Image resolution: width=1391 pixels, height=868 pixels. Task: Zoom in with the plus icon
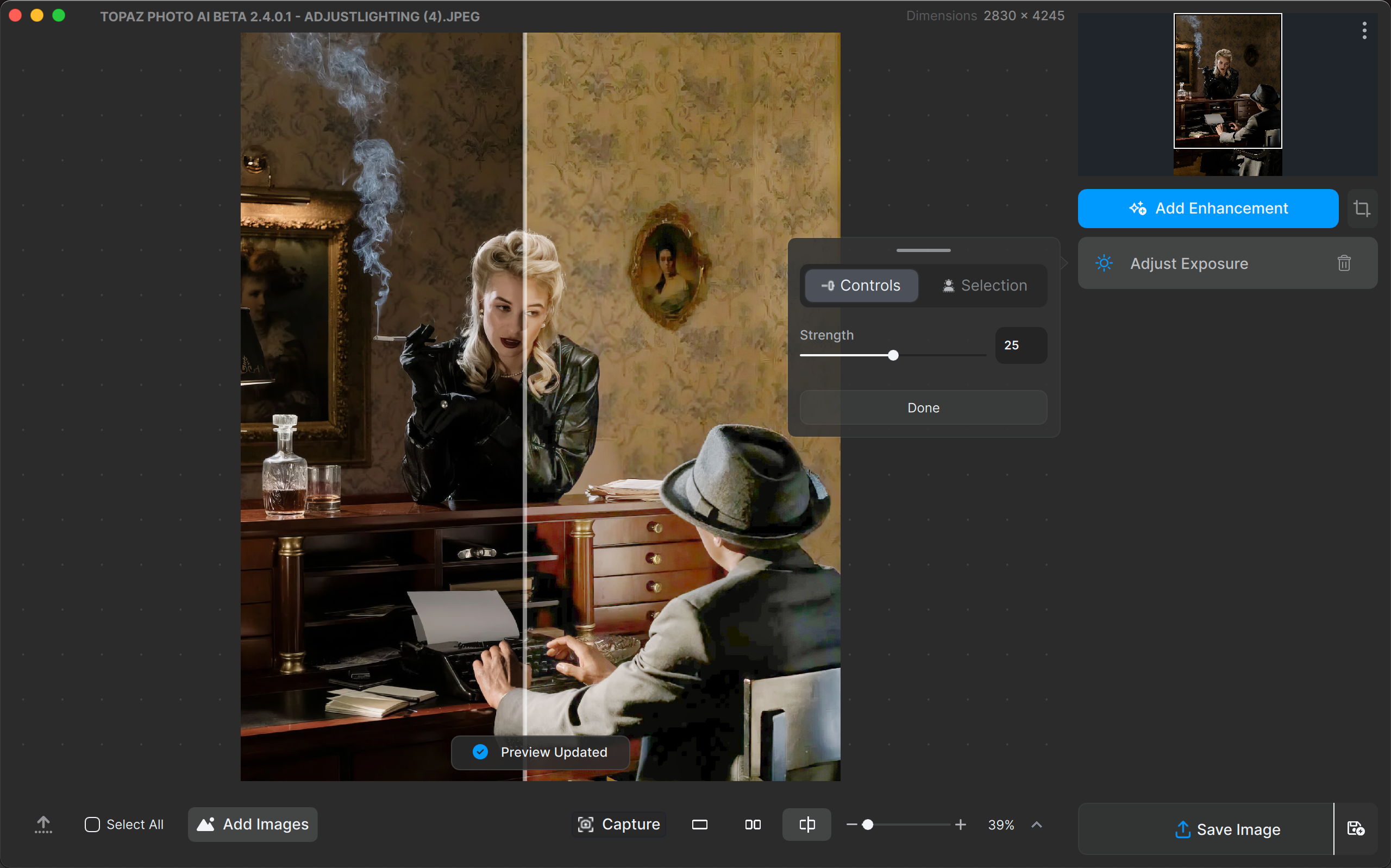[x=961, y=825]
